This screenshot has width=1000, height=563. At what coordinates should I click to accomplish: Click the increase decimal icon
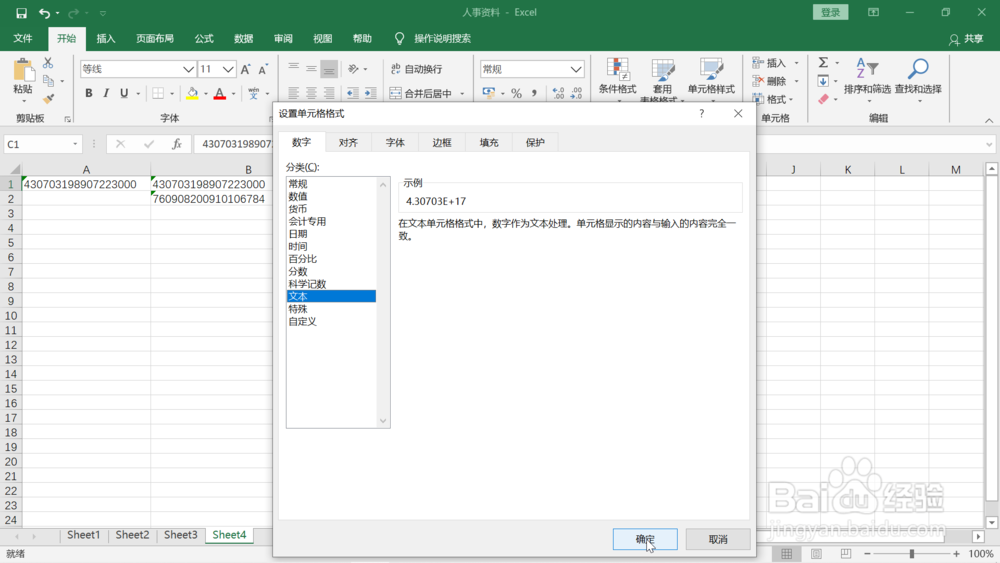[558, 93]
